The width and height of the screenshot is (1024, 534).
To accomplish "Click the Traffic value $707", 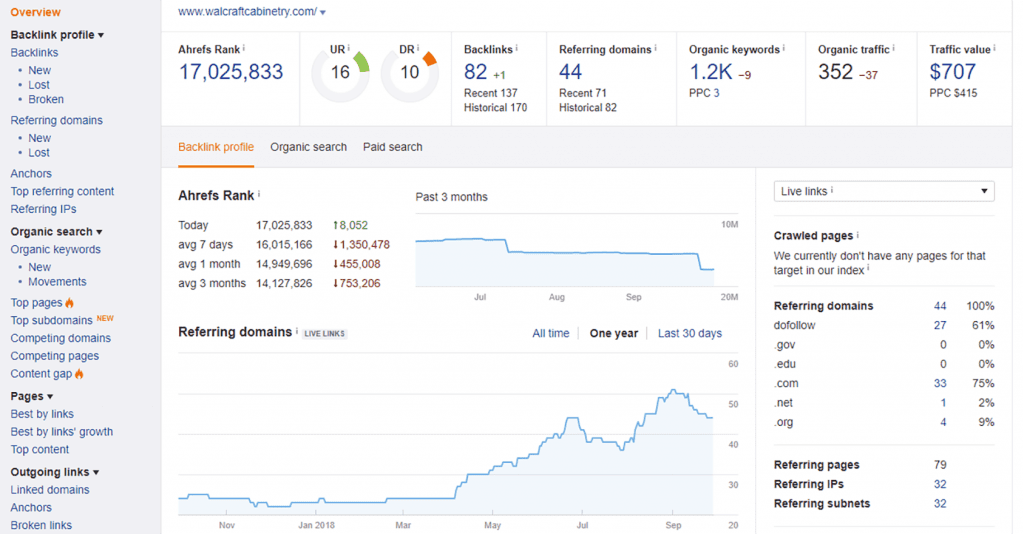I will coord(953,72).
